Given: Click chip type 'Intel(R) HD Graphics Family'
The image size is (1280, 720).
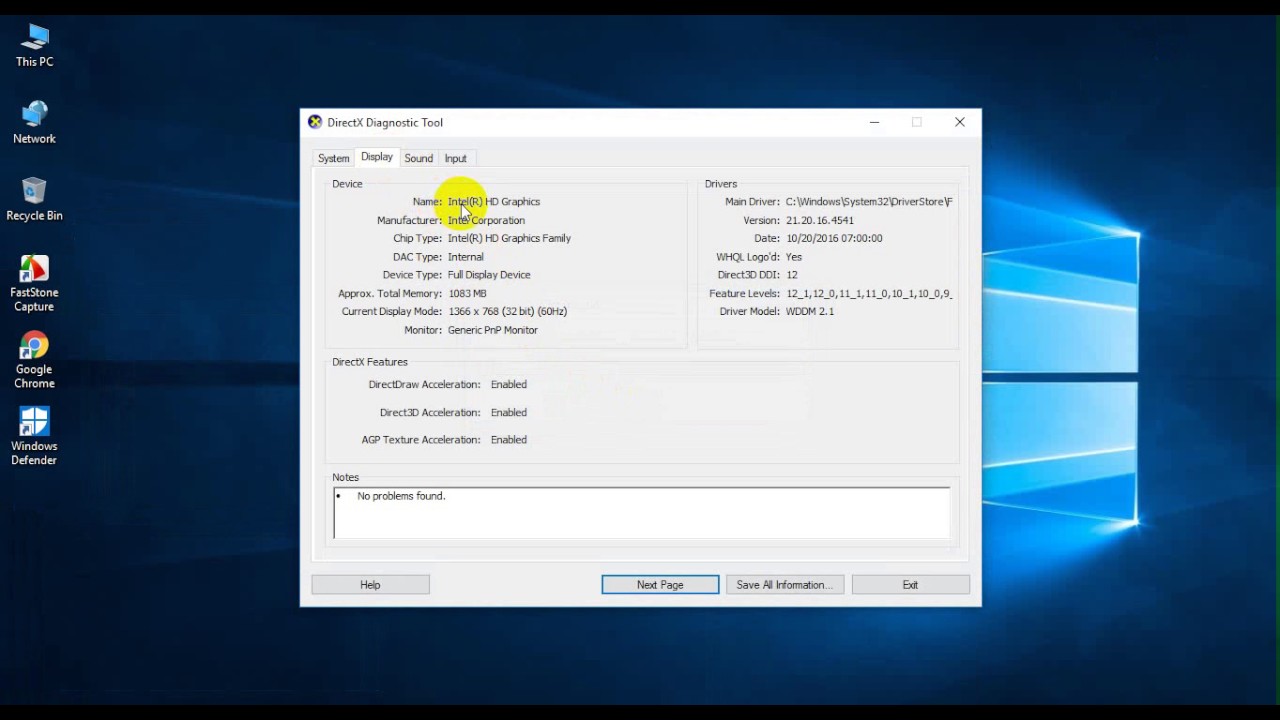Looking at the screenshot, I should click(x=509, y=238).
